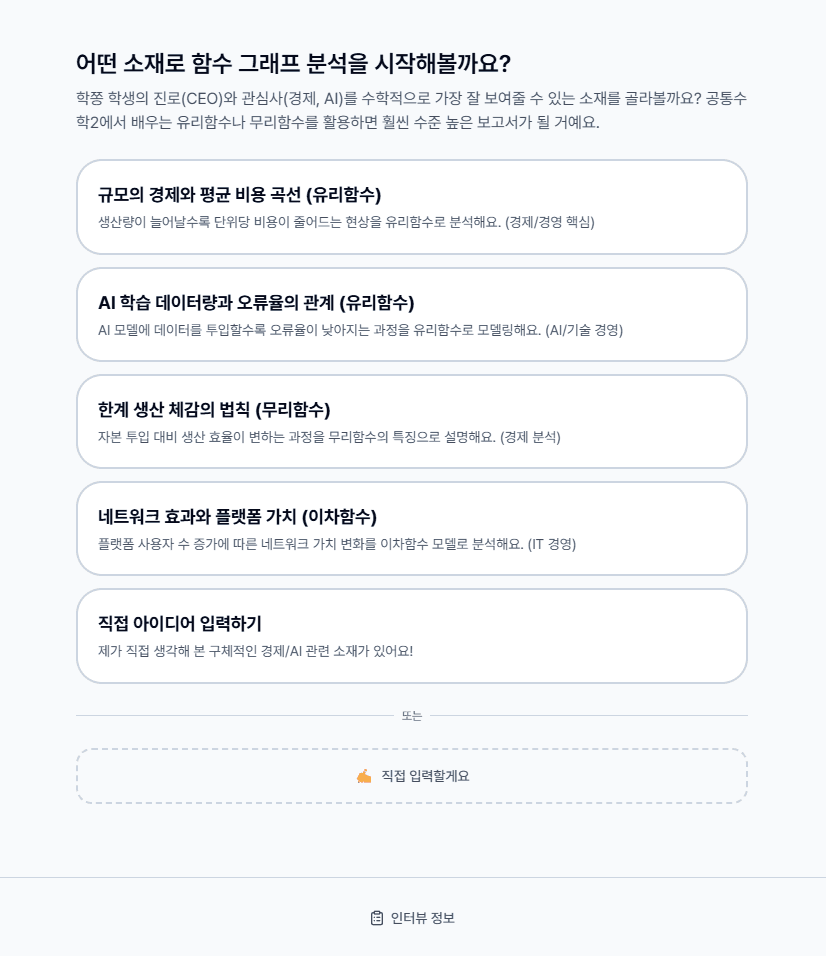Click the 또는 divider label
Screen dimensions: 826x956
coord(411,716)
